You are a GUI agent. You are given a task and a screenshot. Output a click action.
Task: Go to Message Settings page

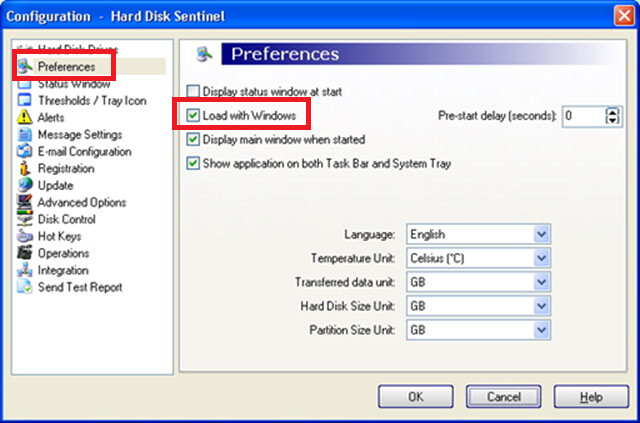pos(80,134)
